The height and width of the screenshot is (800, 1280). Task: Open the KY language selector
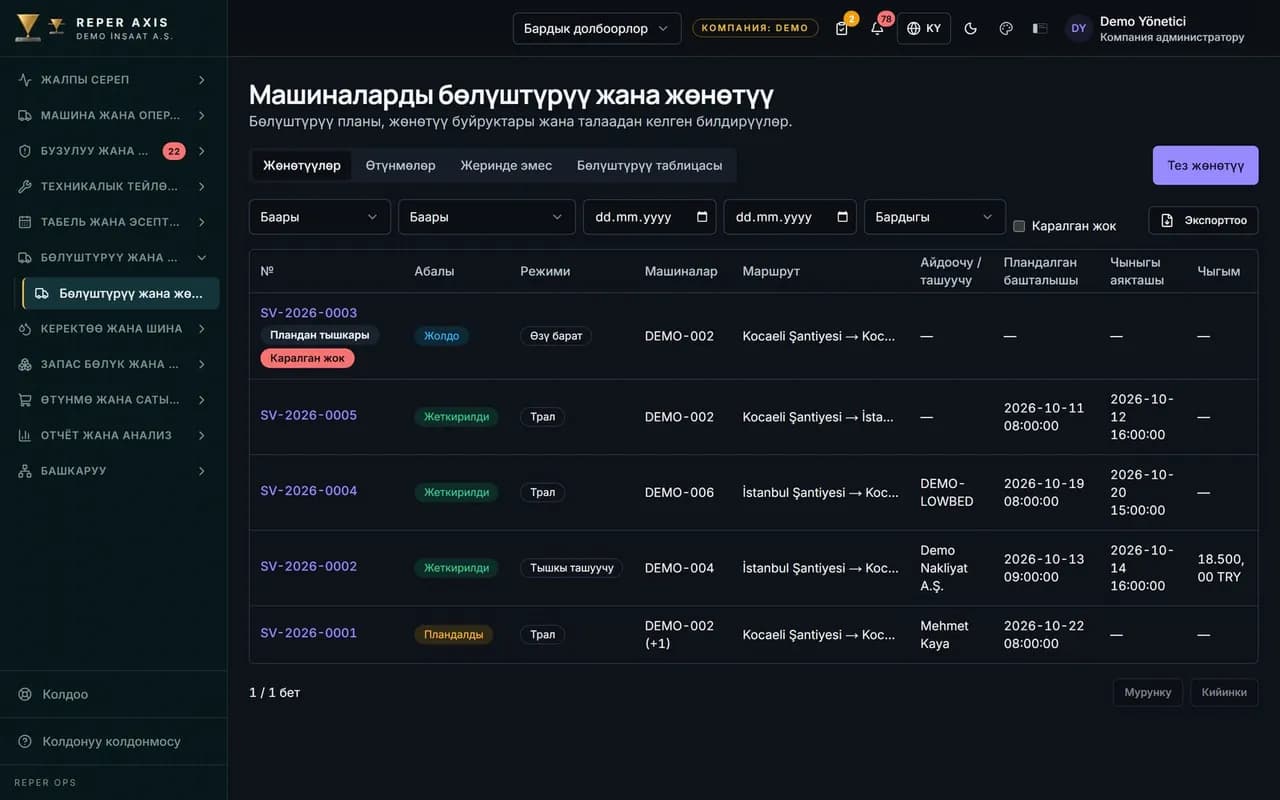pos(924,28)
